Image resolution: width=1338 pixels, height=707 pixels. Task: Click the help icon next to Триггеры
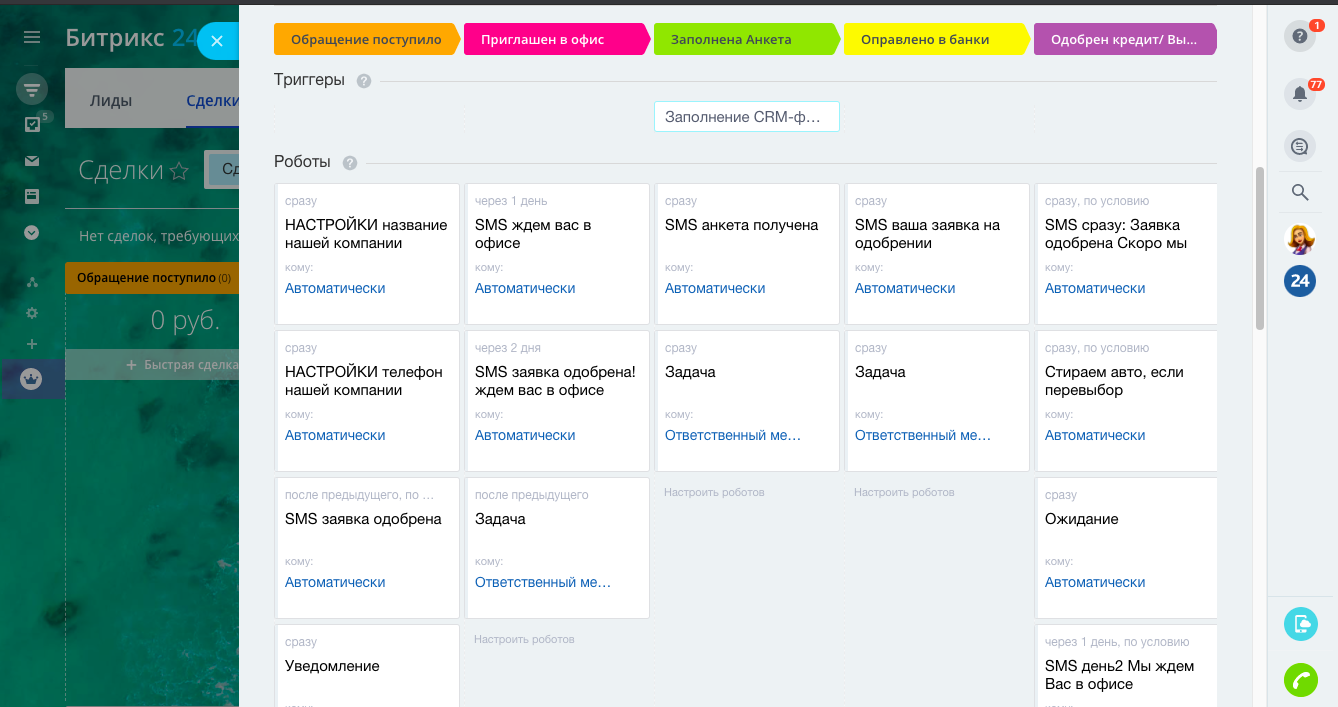(x=364, y=81)
